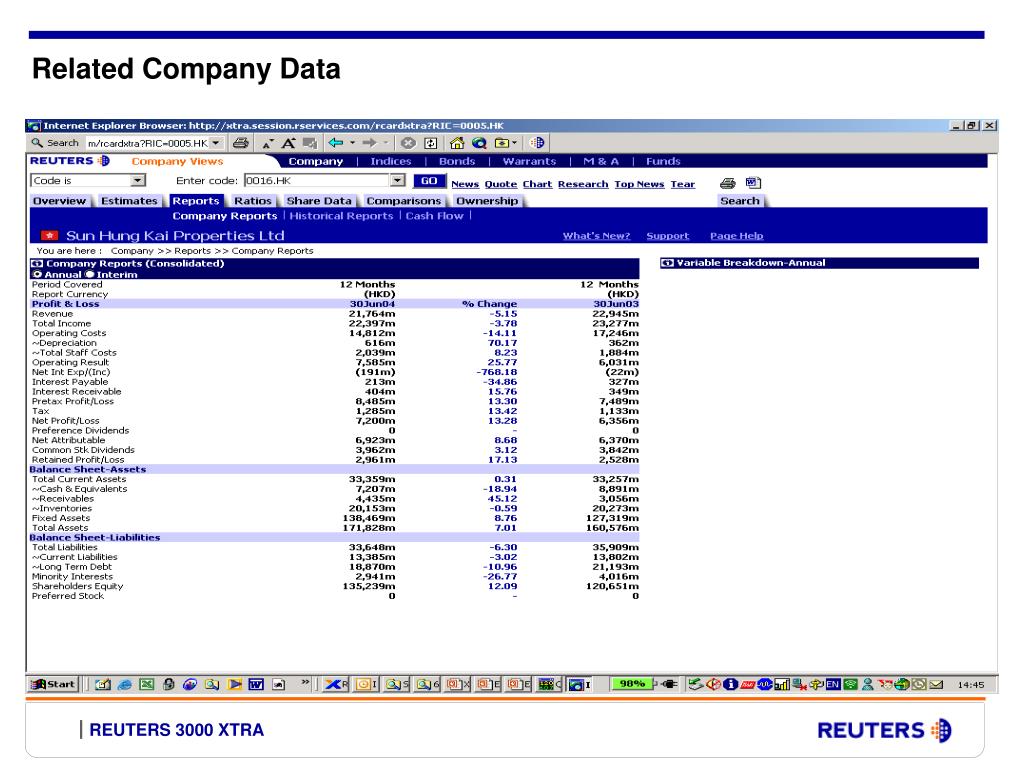The height and width of the screenshot is (768, 1024).
Task: Click the blue info icon in system tray
Action: coord(730,684)
